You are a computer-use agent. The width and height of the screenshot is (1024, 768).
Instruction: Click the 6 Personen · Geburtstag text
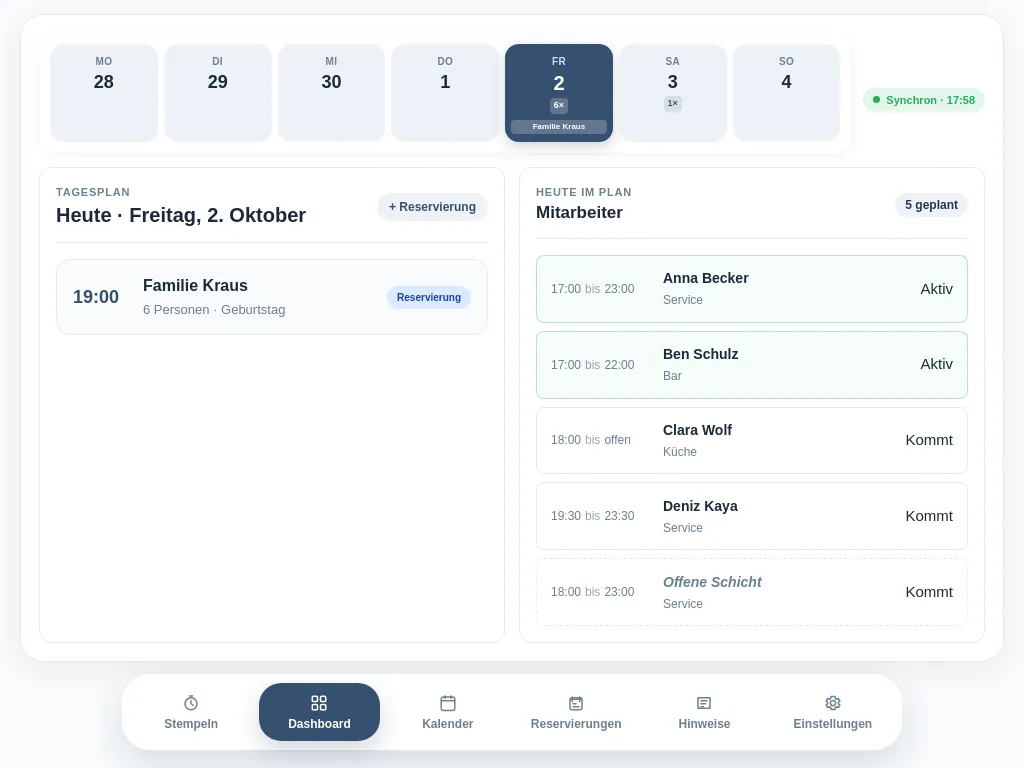click(214, 310)
